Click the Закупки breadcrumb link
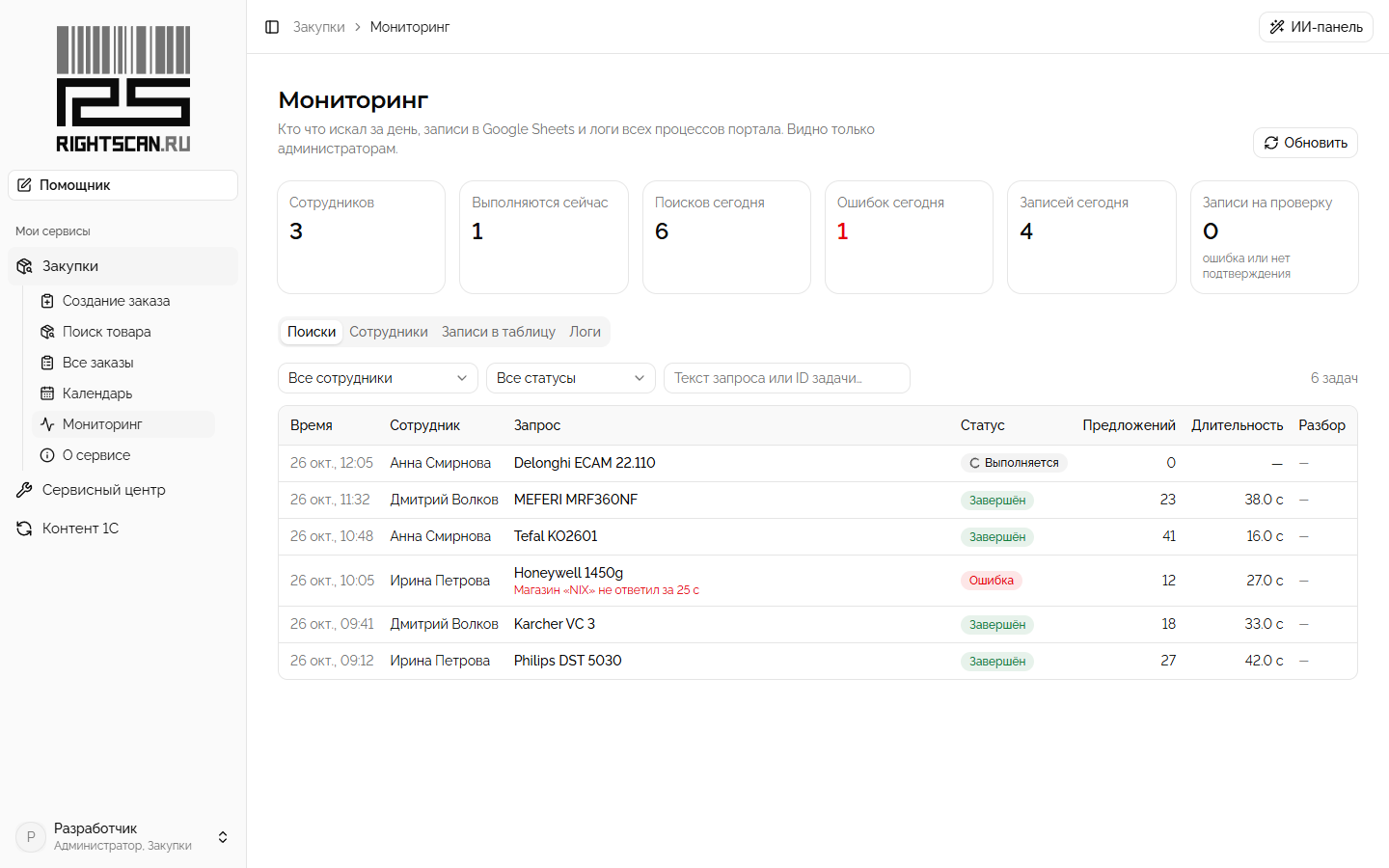 tap(318, 27)
